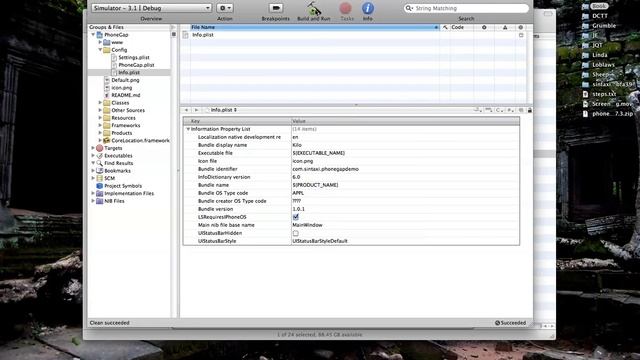The height and width of the screenshot is (360, 640).
Task: Expand the Other Sources folder
Action: tap(100, 110)
